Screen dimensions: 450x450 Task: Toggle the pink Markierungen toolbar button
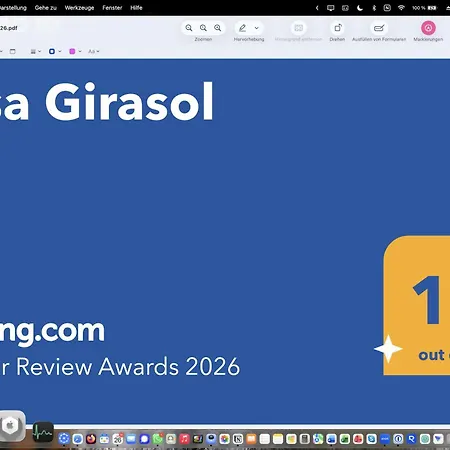428,28
